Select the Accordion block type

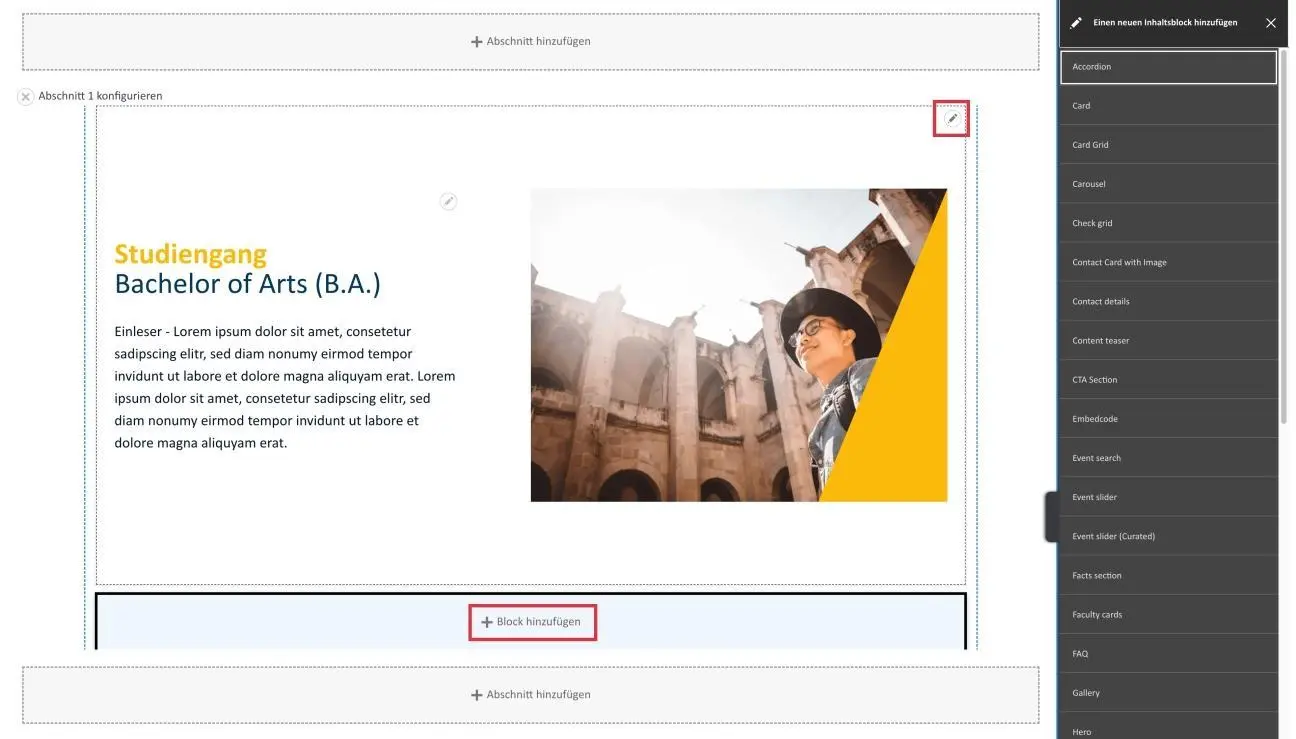pos(1167,67)
